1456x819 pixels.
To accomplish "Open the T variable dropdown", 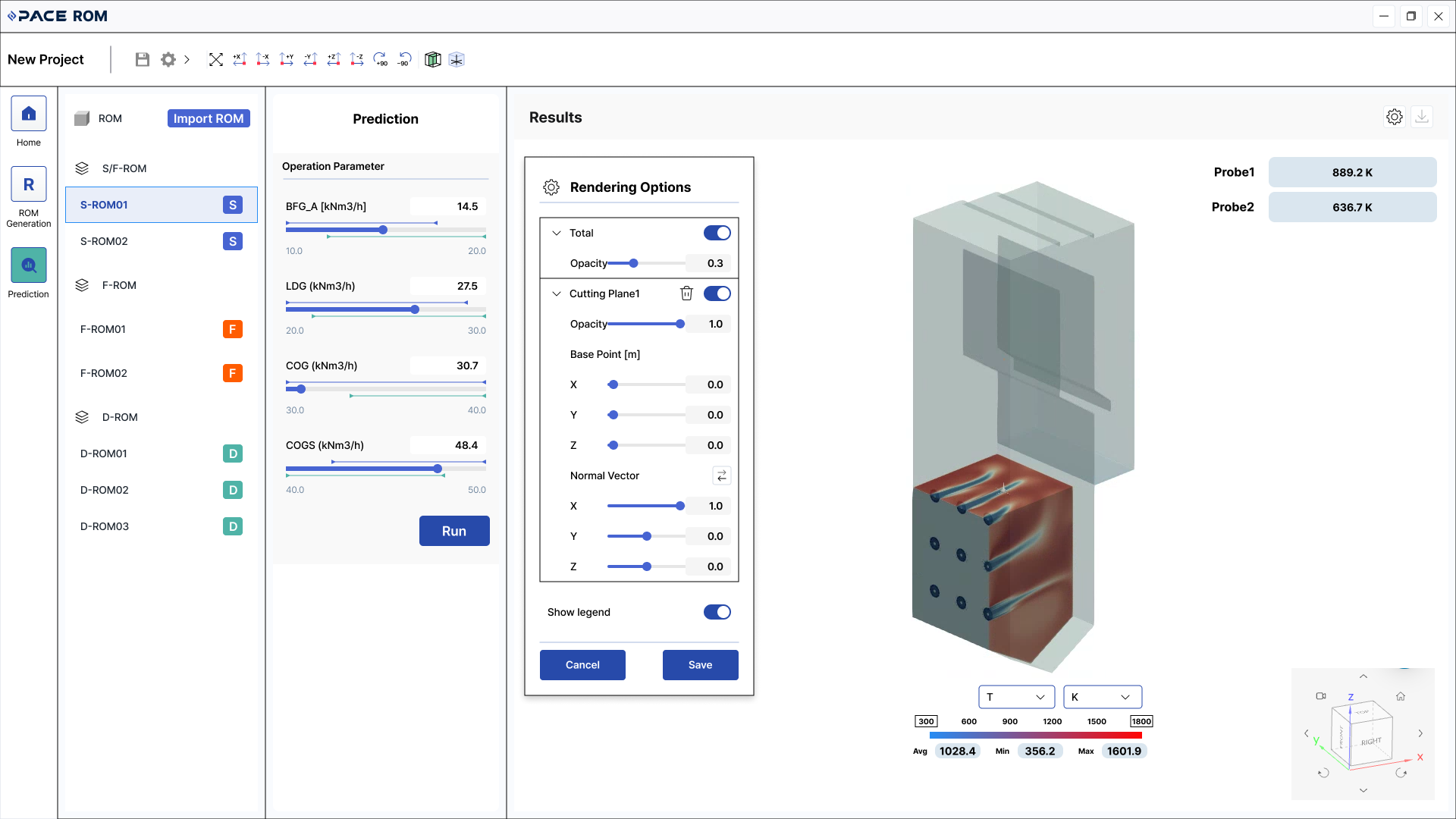I will pyautogui.click(x=1016, y=697).
